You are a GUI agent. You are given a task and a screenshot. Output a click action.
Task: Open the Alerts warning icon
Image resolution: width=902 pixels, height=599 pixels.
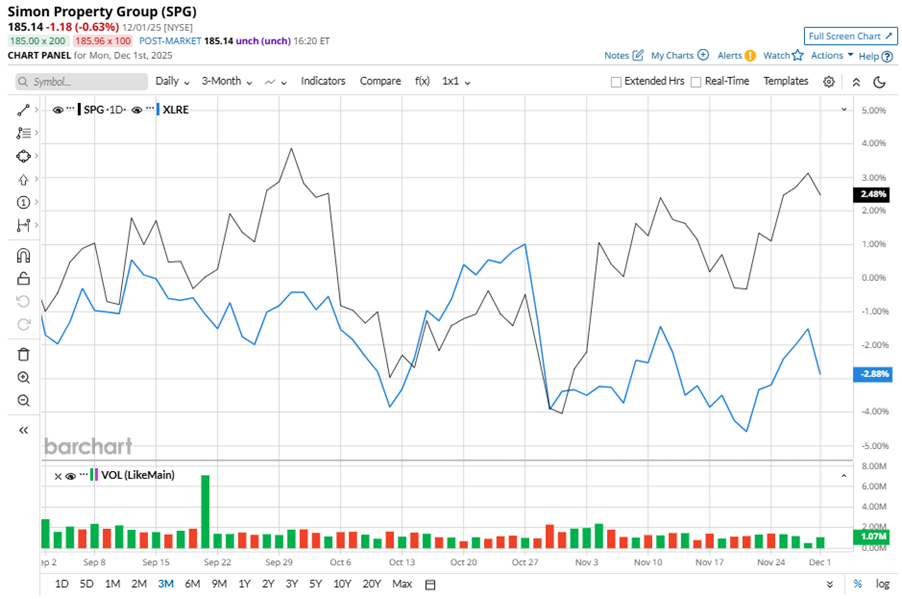pyautogui.click(x=750, y=55)
